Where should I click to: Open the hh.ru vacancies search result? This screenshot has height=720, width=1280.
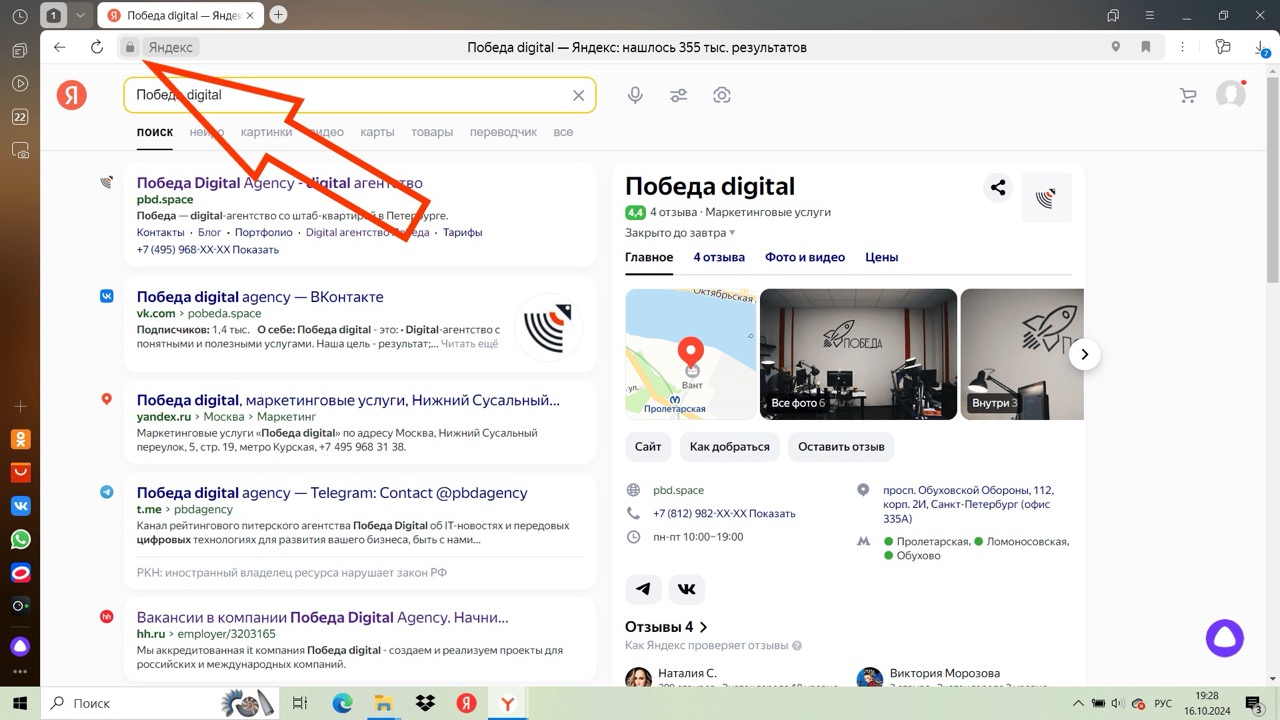pyautogui.click(x=322, y=617)
